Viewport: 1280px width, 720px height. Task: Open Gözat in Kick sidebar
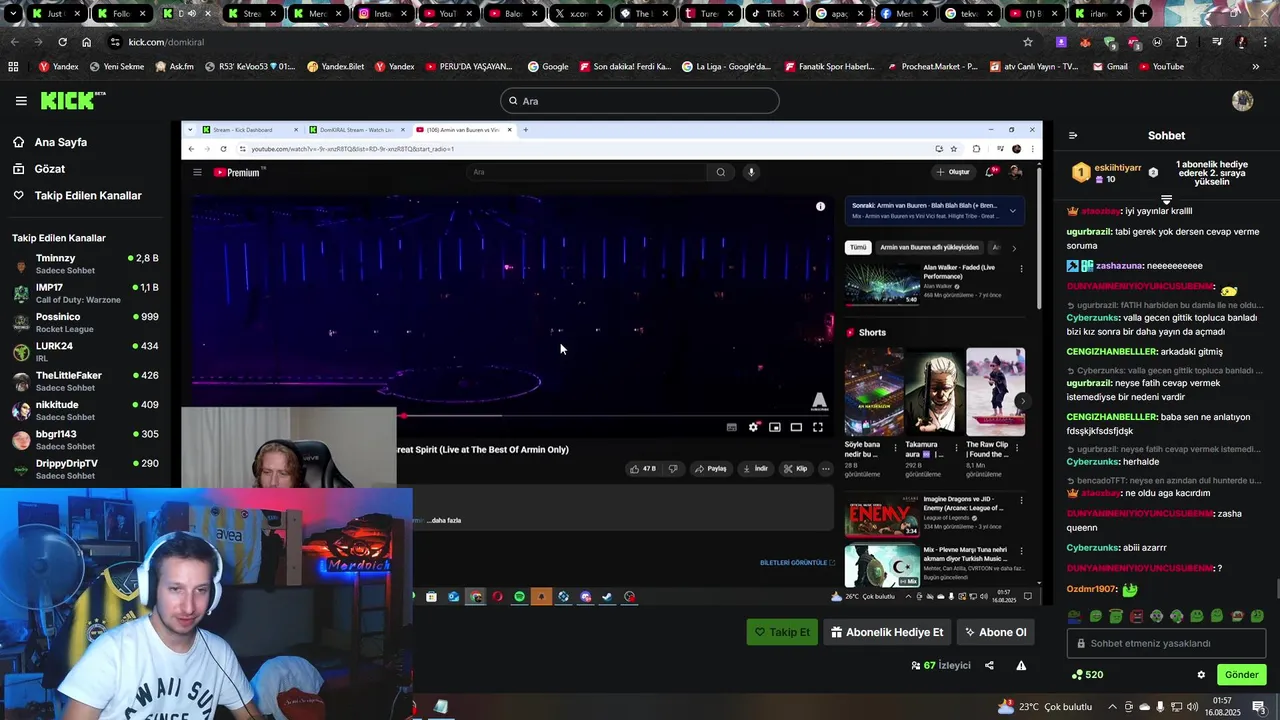tap(50, 169)
